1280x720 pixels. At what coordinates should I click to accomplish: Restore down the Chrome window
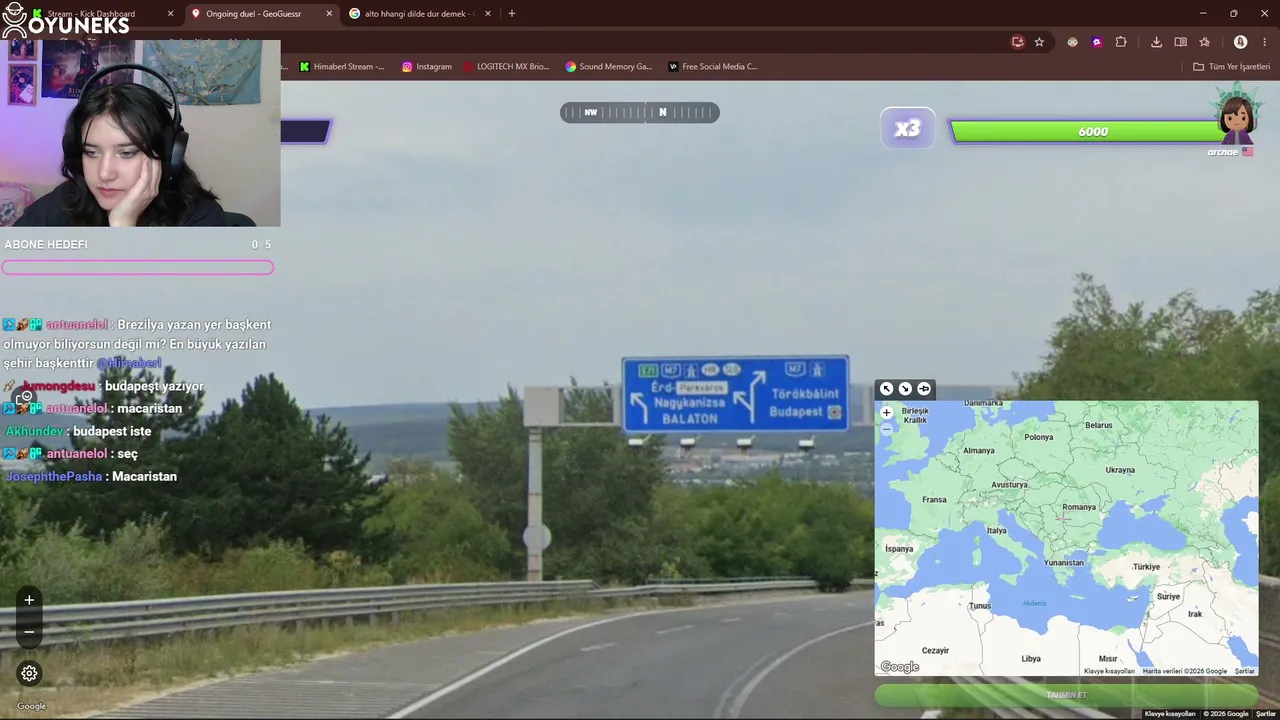point(1233,14)
